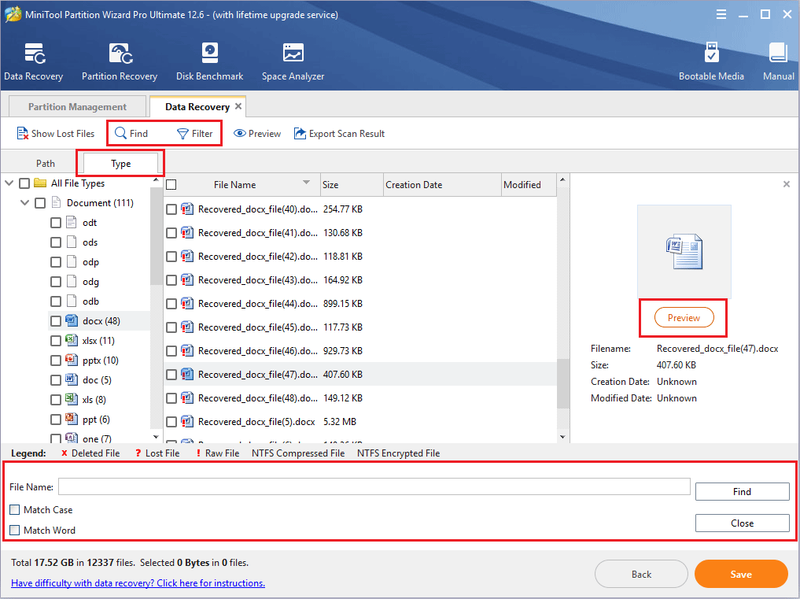This screenshot has width=800, height=599.
Task: Click the orange Save button
Action: [x=741, y=574]
